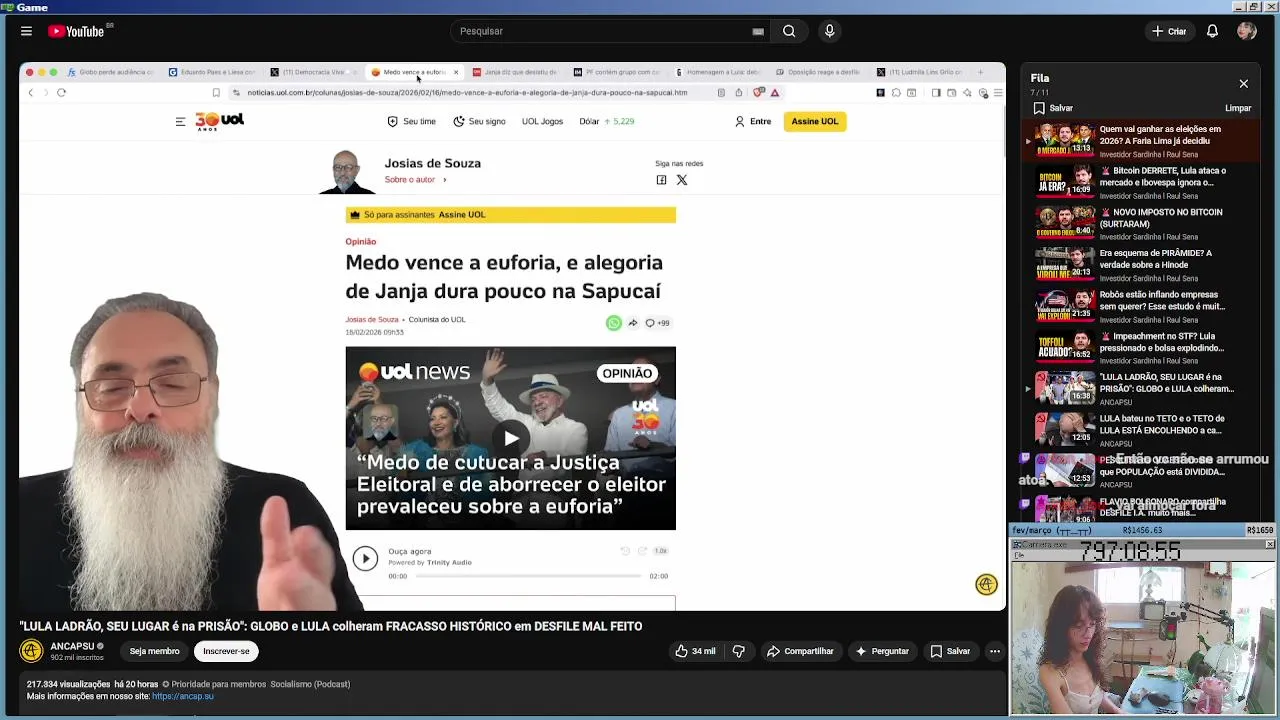Click the Dólar 5,229 quote
Image resolution: width=1280 pixels, height=720 pixels.
[x=607, y=121]
